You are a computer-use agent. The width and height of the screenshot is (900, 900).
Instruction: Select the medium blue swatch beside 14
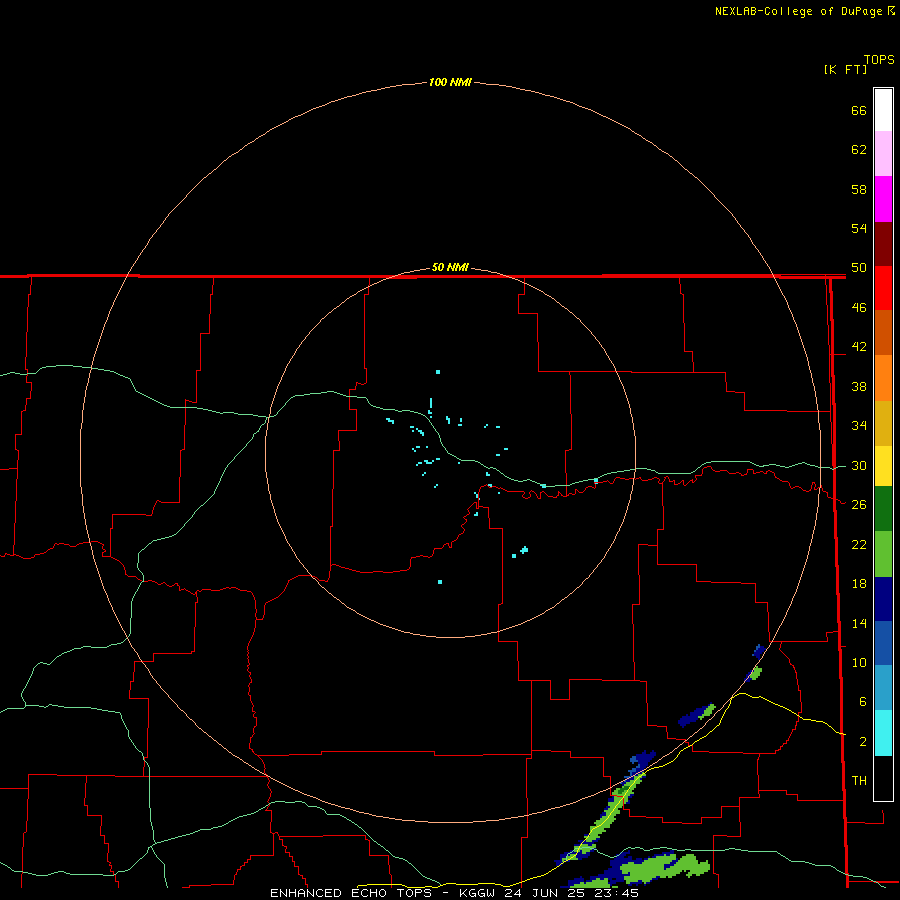883,643
